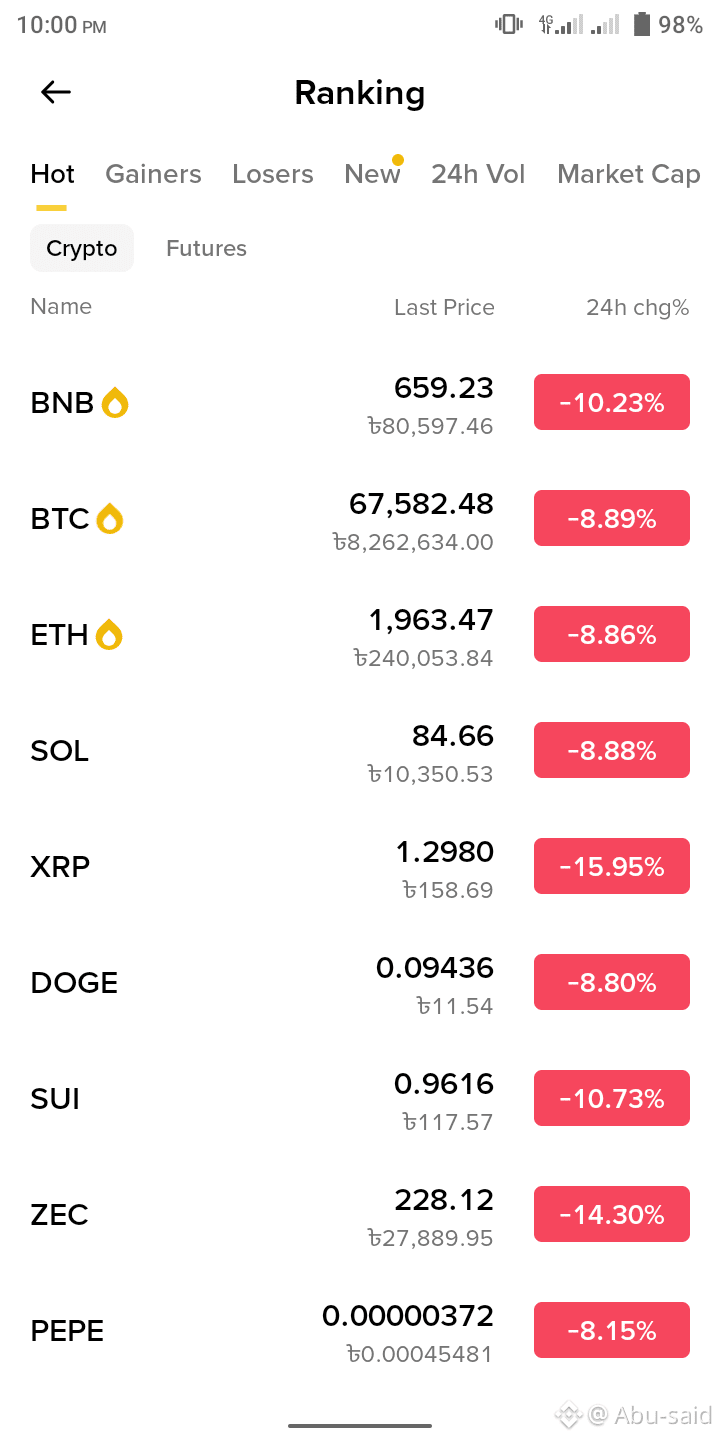Tap the flame icon beside BNB

[x=115, y=403]
